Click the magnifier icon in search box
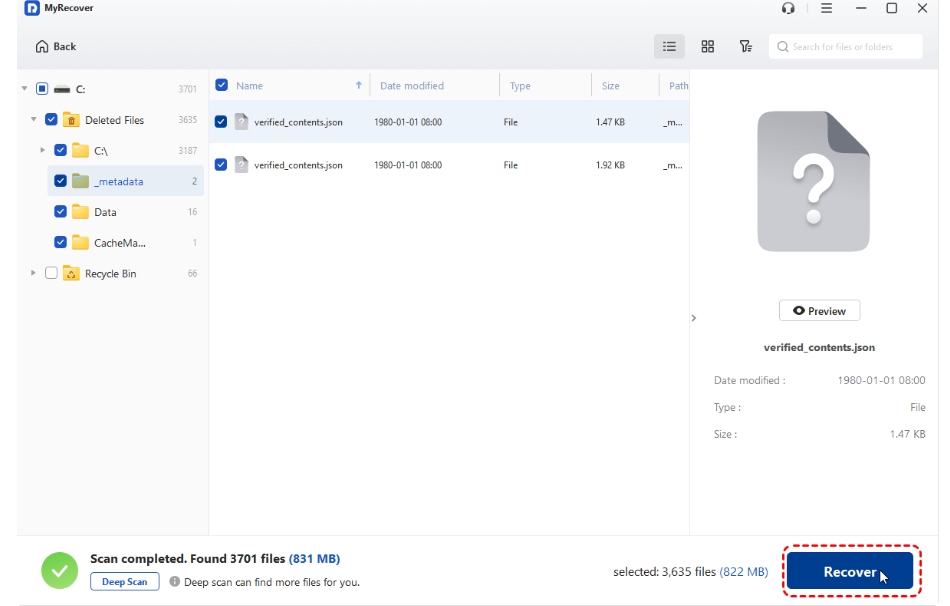 click(783, 47)
